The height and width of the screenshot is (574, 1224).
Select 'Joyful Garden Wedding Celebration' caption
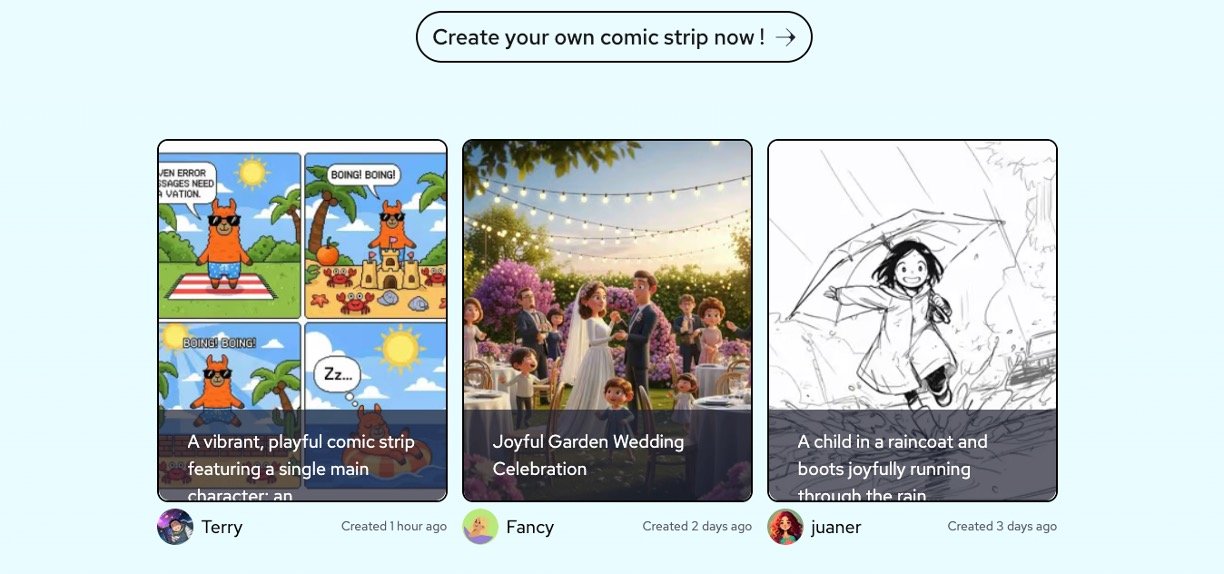tap(588, 455)
